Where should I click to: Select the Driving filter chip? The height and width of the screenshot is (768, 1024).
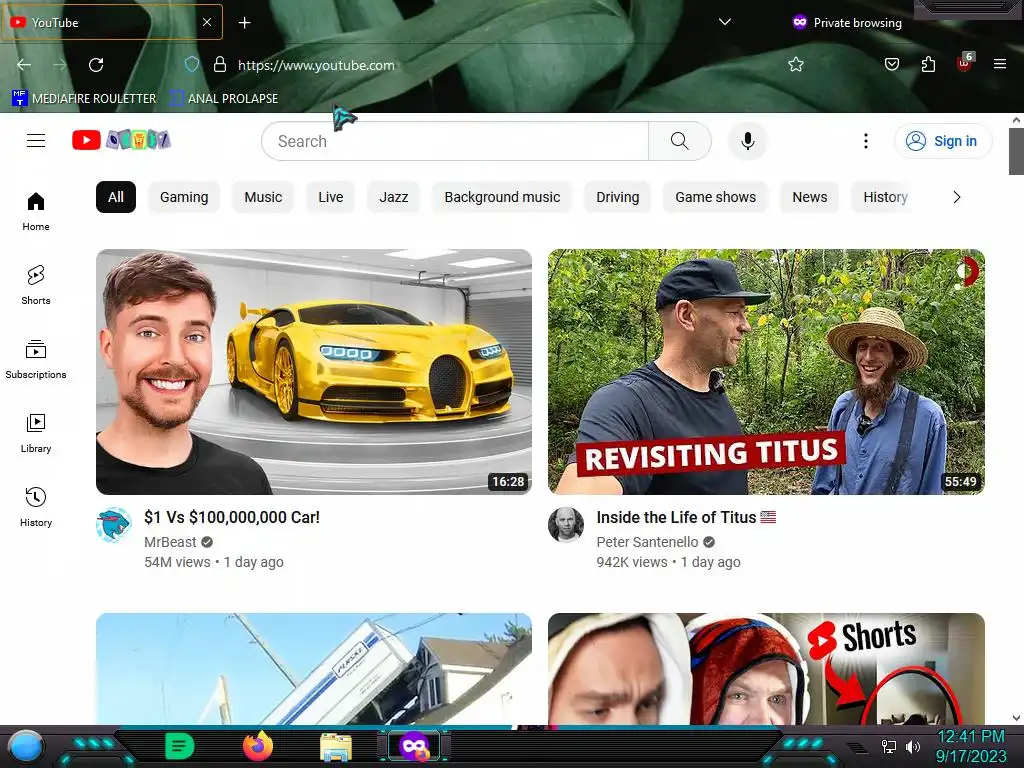point(618,197)
